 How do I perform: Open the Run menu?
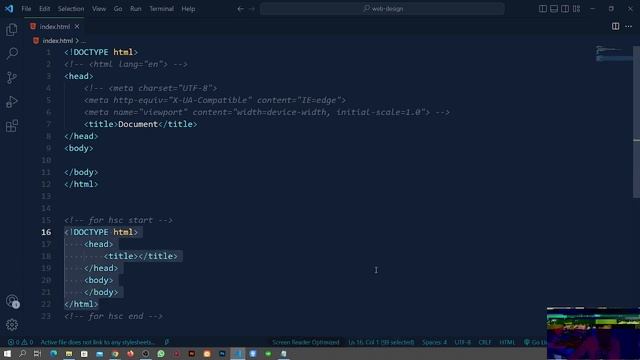136,9
